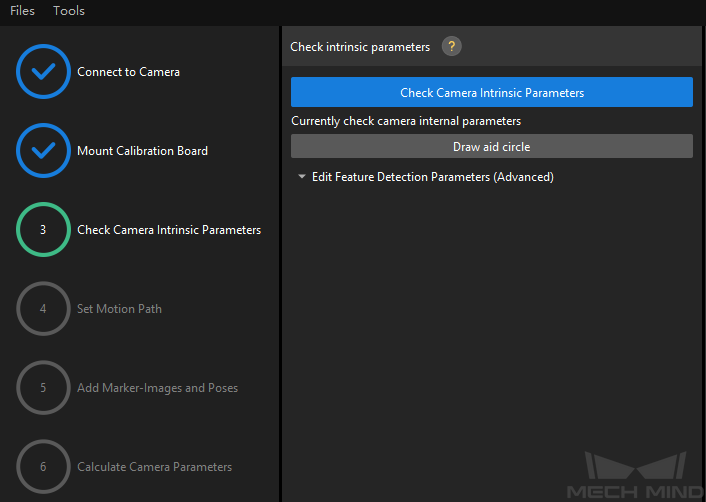Click the Draw aid circle button
Viewport: 706px width, 502px height.
[491, 146]
